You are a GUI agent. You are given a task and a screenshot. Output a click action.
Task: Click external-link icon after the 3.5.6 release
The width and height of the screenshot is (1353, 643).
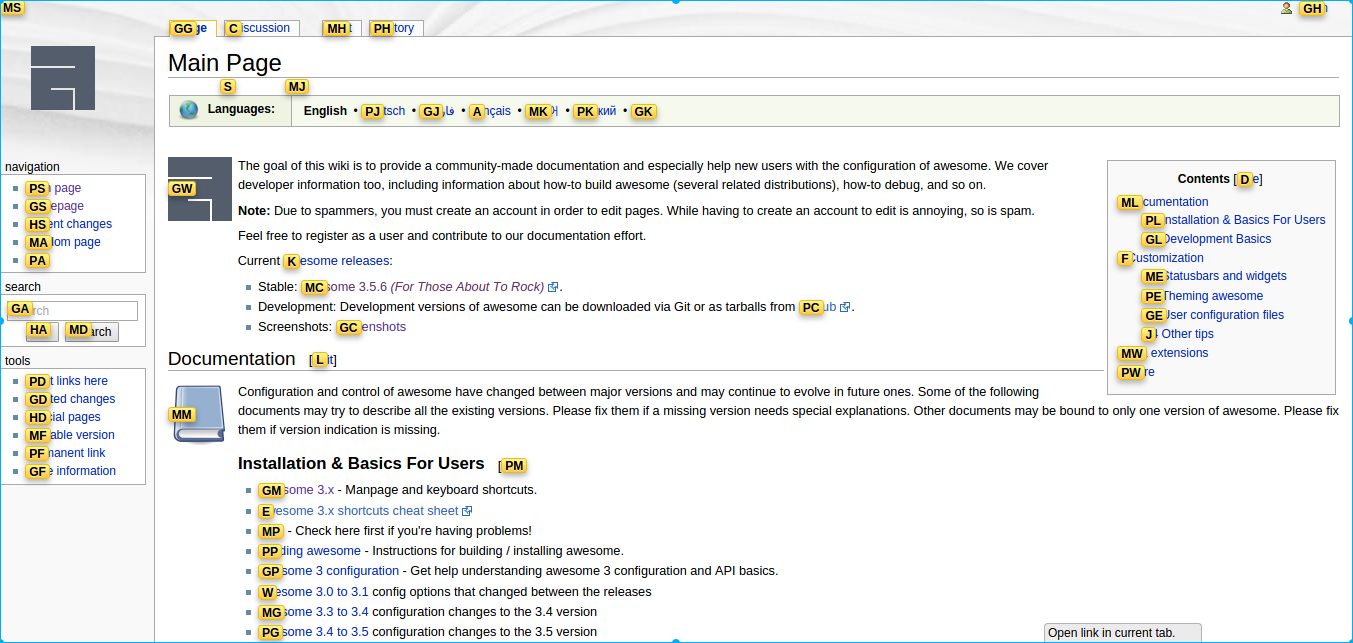(x=553, y=287)
